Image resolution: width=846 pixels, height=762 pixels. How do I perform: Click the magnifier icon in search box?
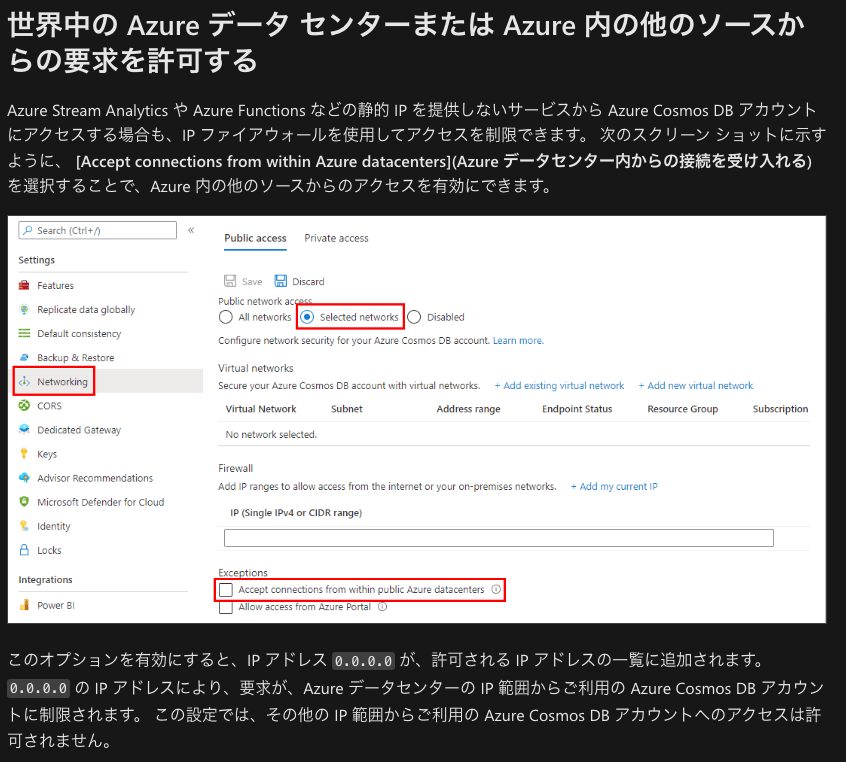point(28,230)
